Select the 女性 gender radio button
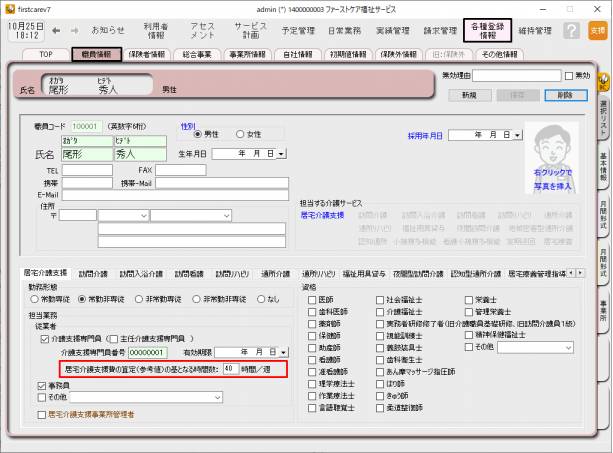 [242, 133]
